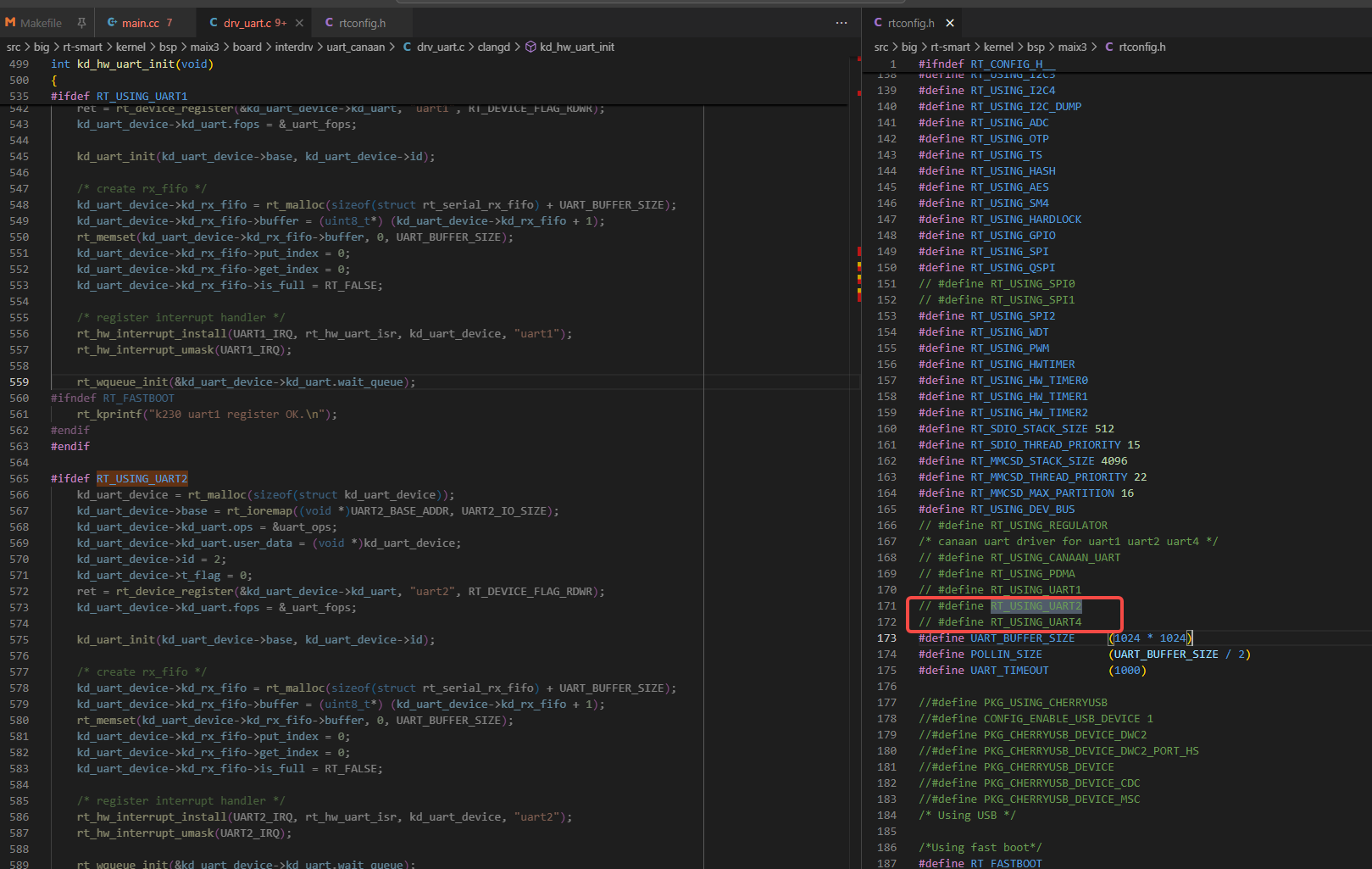Click highlighted RT_USING_UART2 on line 565

tap(142, 478)
